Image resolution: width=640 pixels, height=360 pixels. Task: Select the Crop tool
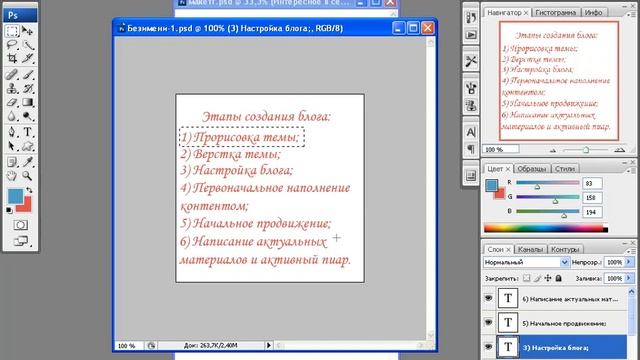(12, 58)
